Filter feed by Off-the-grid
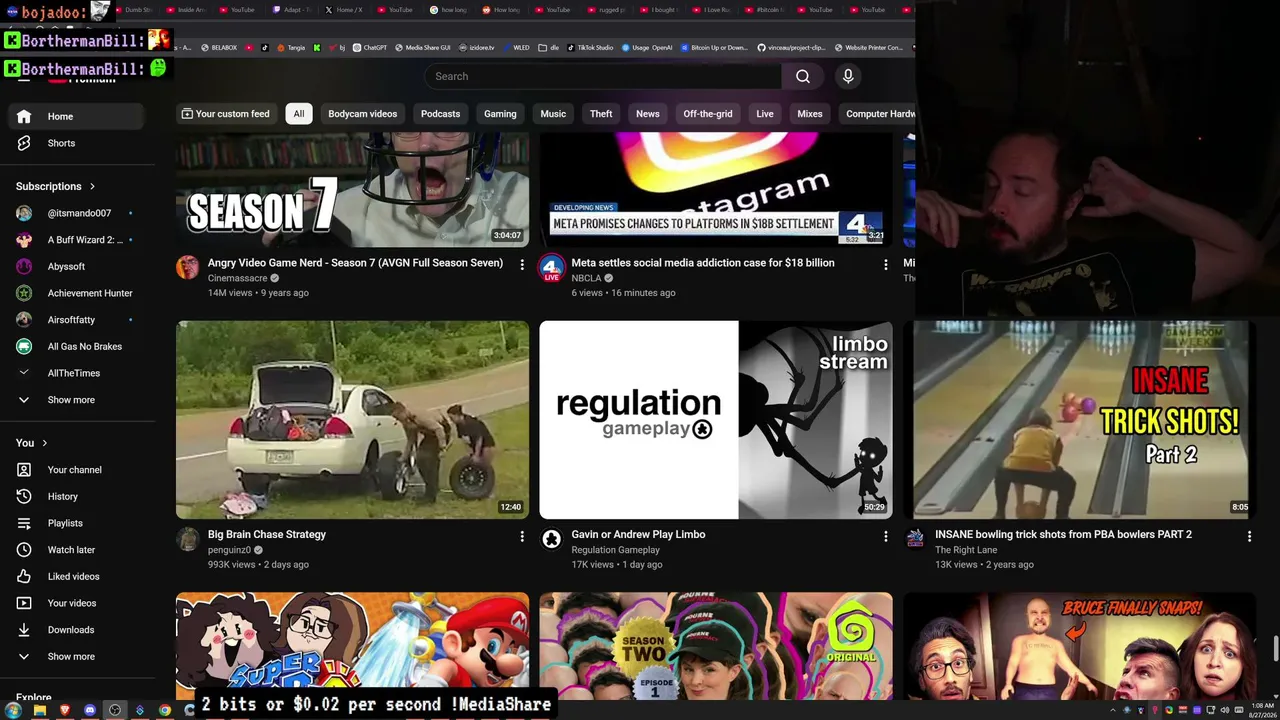Viewport: 1280px width, 720px height. pyautogui.click(x=708, y=114)
